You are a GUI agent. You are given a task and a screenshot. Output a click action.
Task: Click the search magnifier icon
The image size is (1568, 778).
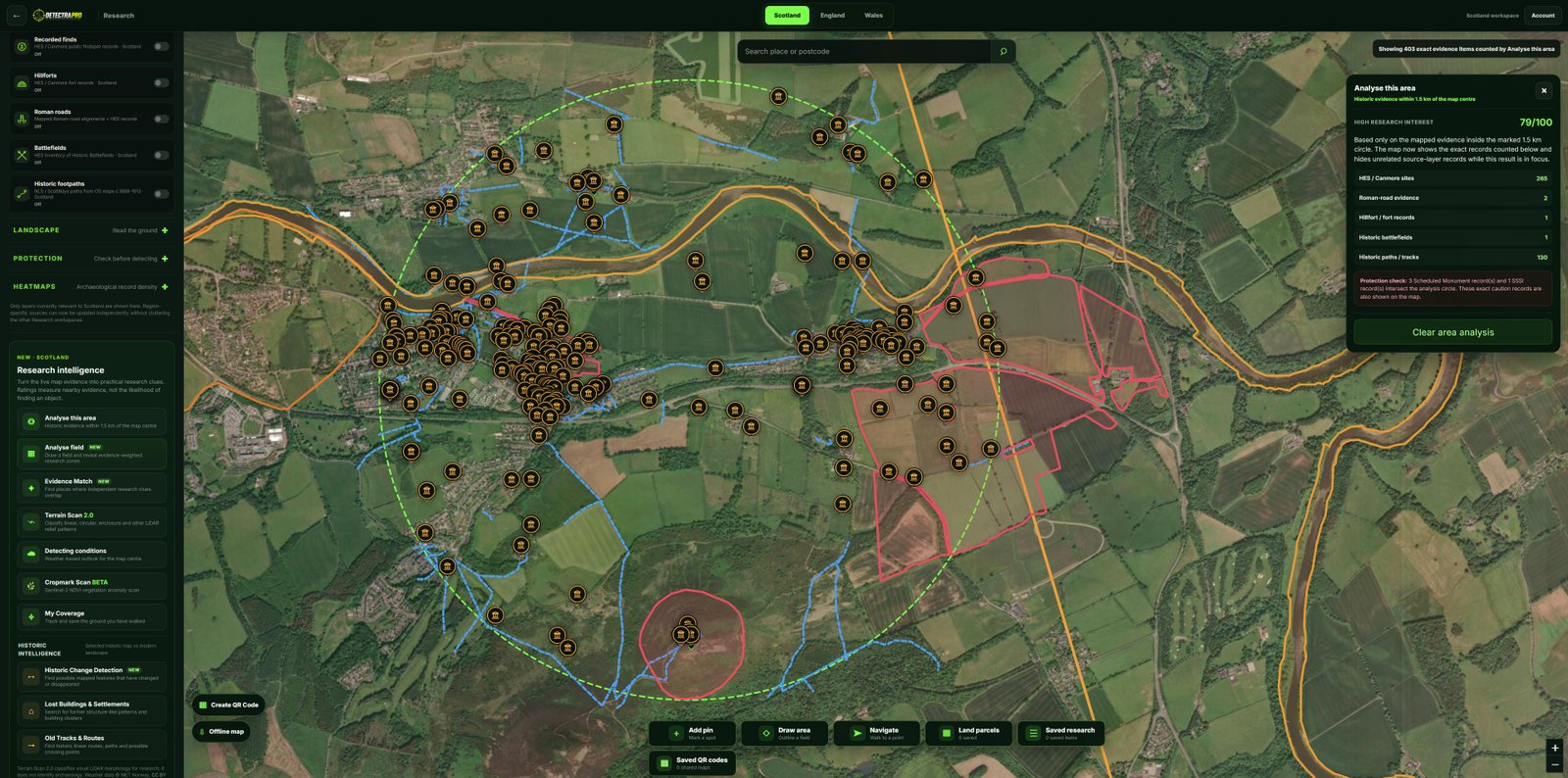tap(1003, 51)
